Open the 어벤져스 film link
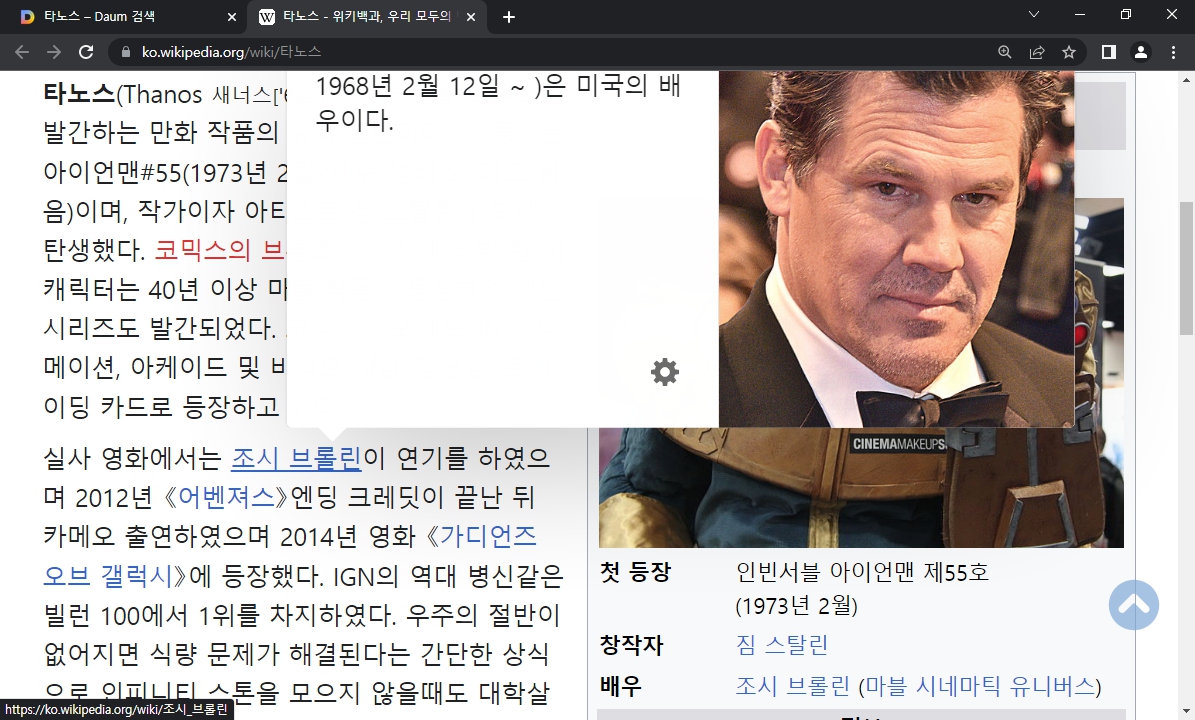This screenshot has width=1195, height=720. point(226,498)
